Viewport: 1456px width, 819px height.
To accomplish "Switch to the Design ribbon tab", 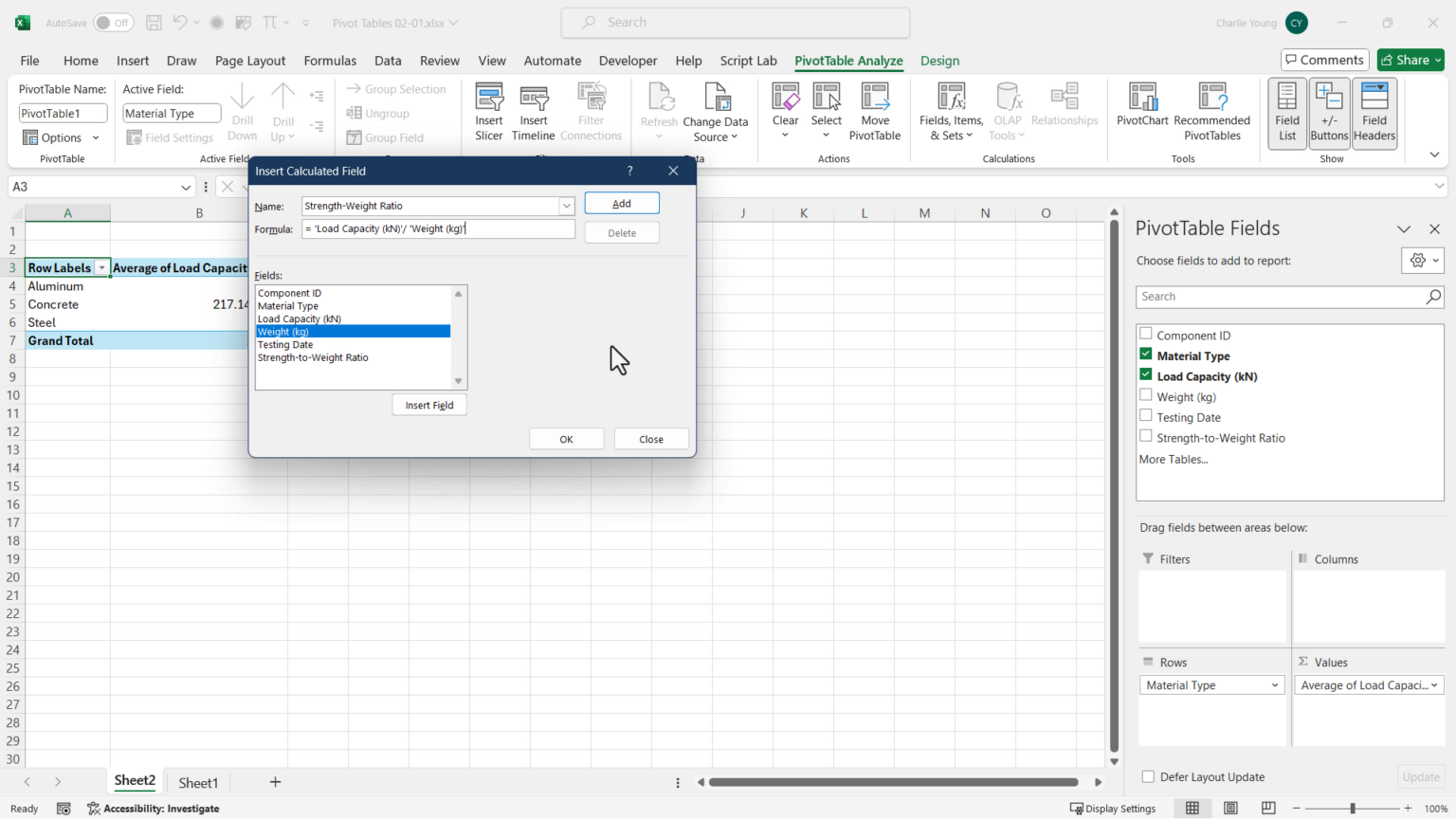I will 939,60.
